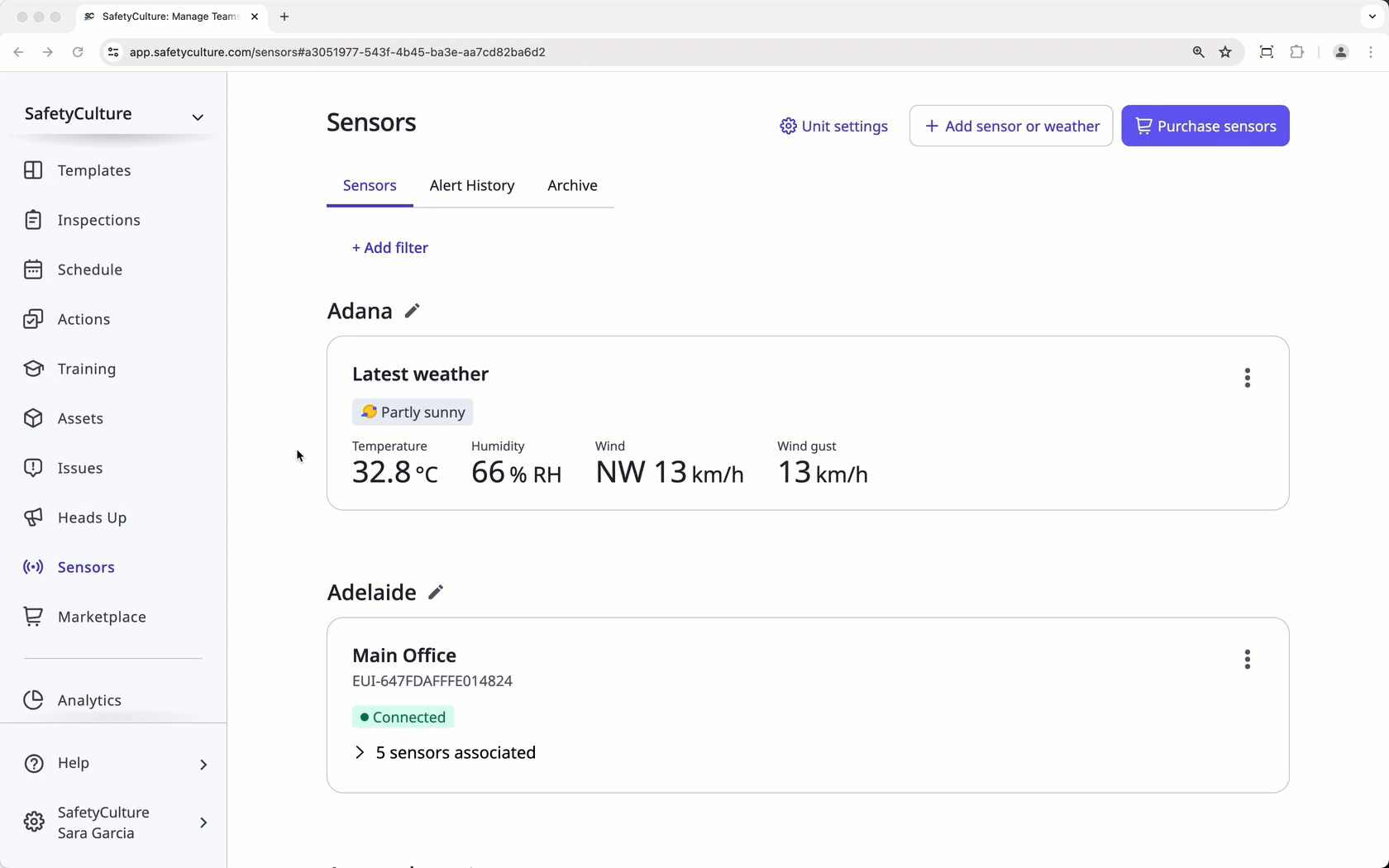Image resolution: width=1389 pixels, height=868 pixels.
Task: Switch to the Alert History tab
Action: pos(472,185)
